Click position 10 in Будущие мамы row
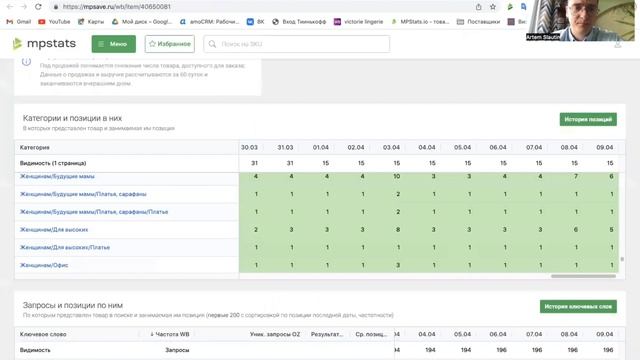Image resolution: width=640 pixels, height=360 pixels. pos(396,176)
